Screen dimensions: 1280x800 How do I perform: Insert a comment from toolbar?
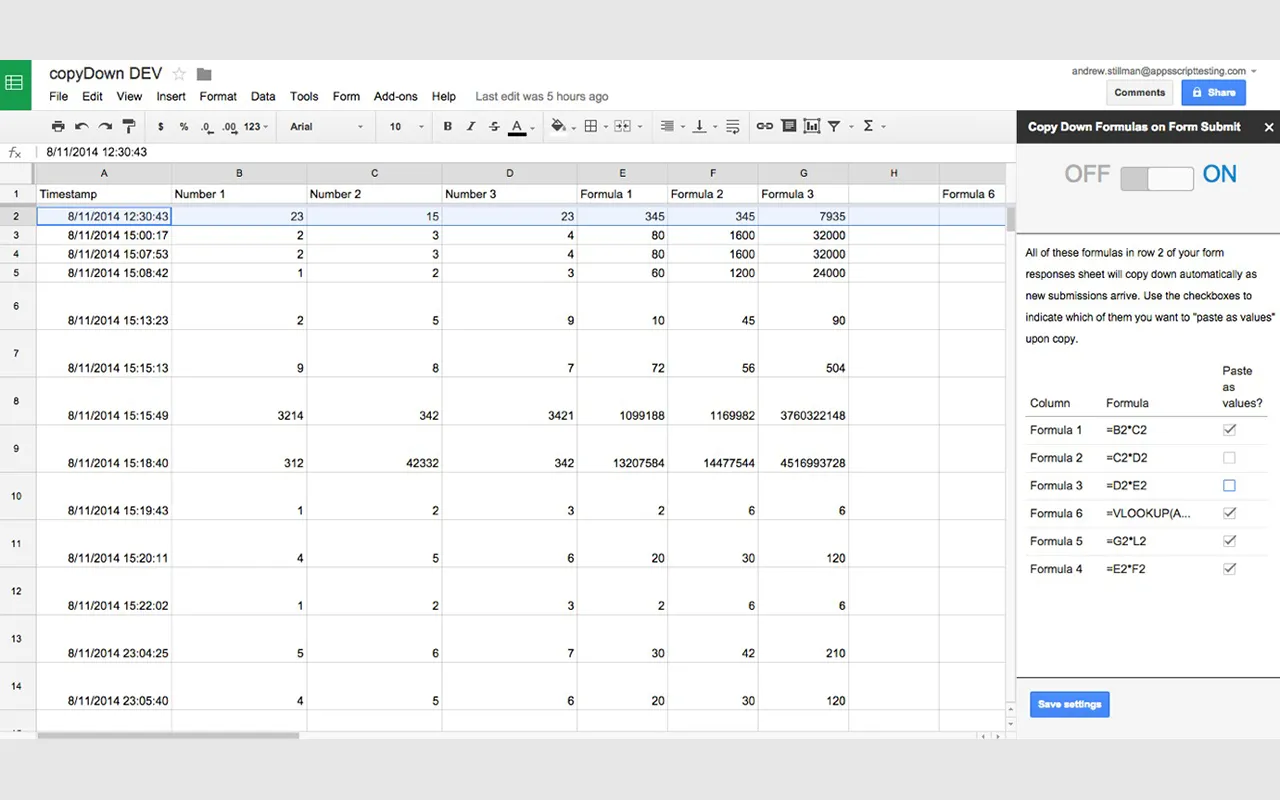click(789, 126)
